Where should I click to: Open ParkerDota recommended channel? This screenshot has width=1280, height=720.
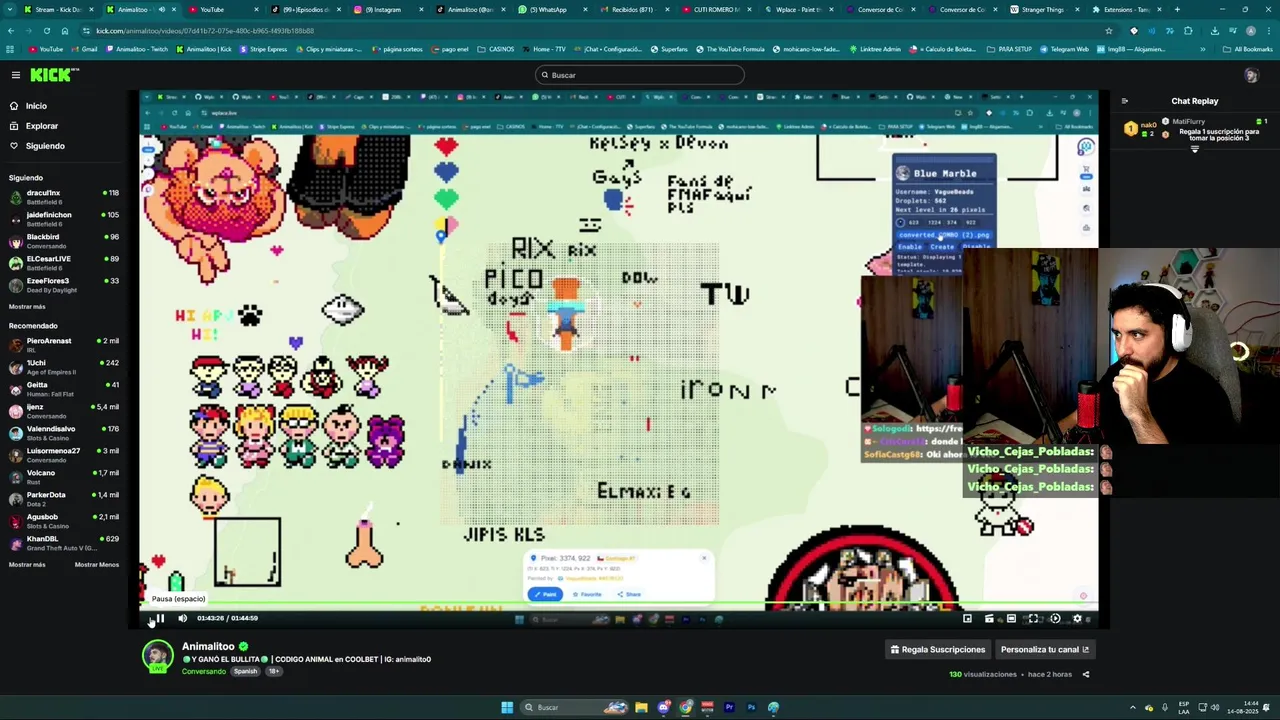coord(64,498)
